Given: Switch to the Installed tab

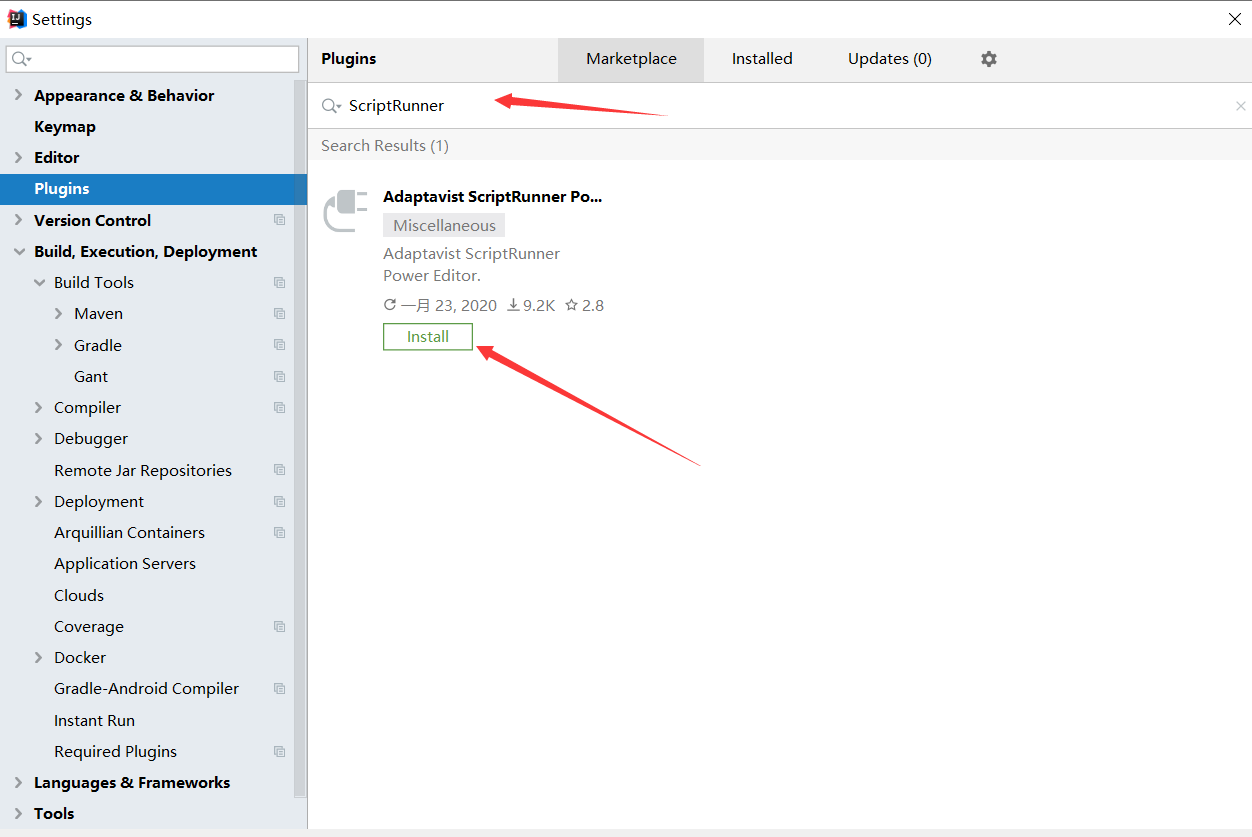Looking at the screenshot, I should tap(762, 59).
